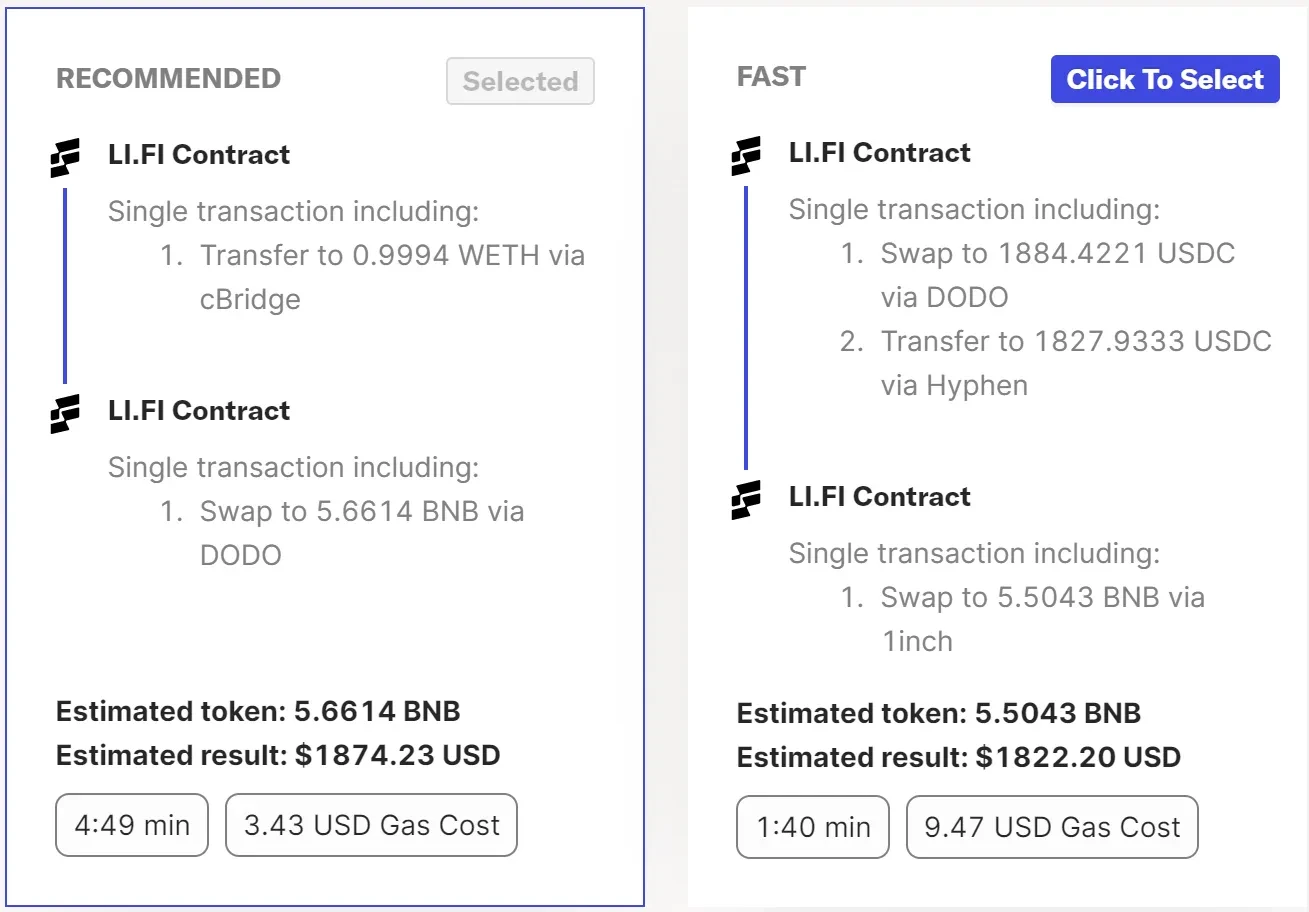Click the Estimated result $1874.23 USD text
This screenshot has width=1309, height=912.
[x=278, y=755]
